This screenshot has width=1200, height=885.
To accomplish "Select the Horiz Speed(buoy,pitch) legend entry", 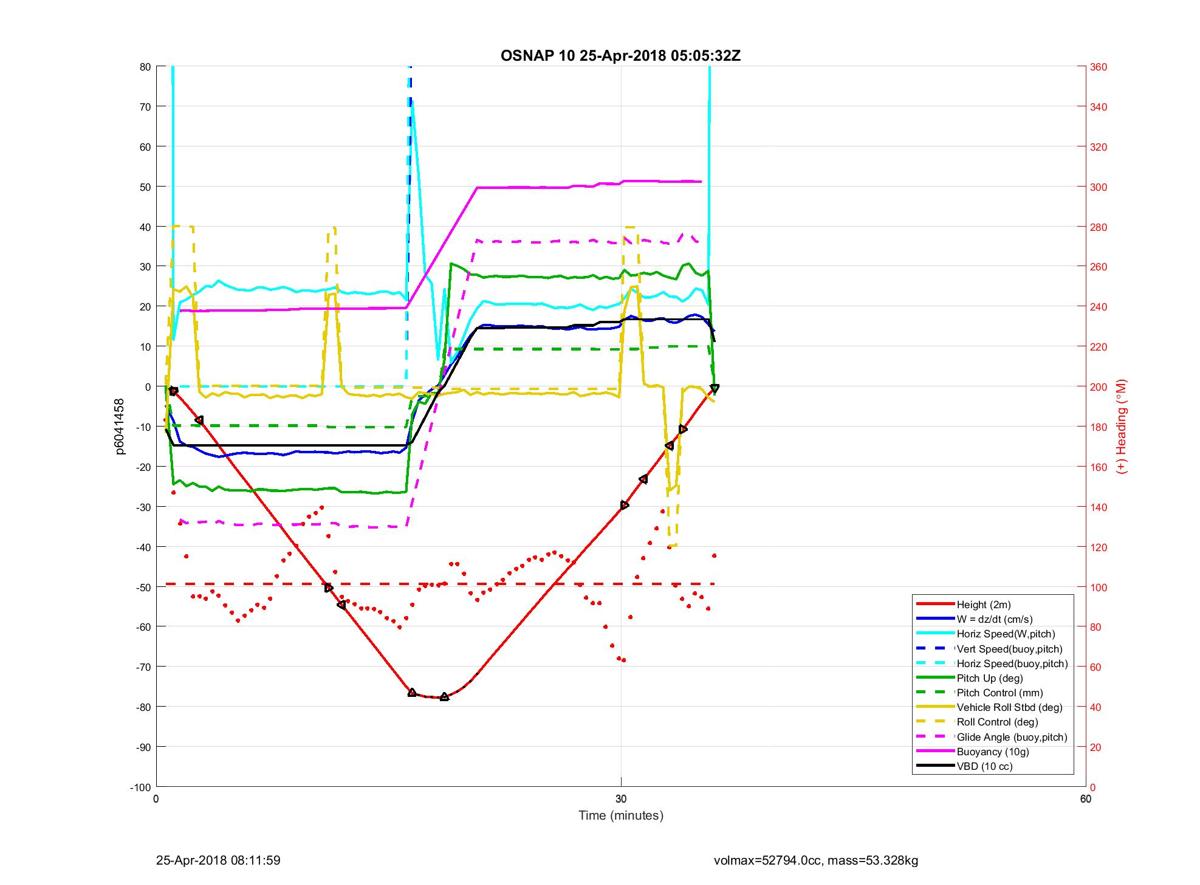I will click(x=991, y=664).
